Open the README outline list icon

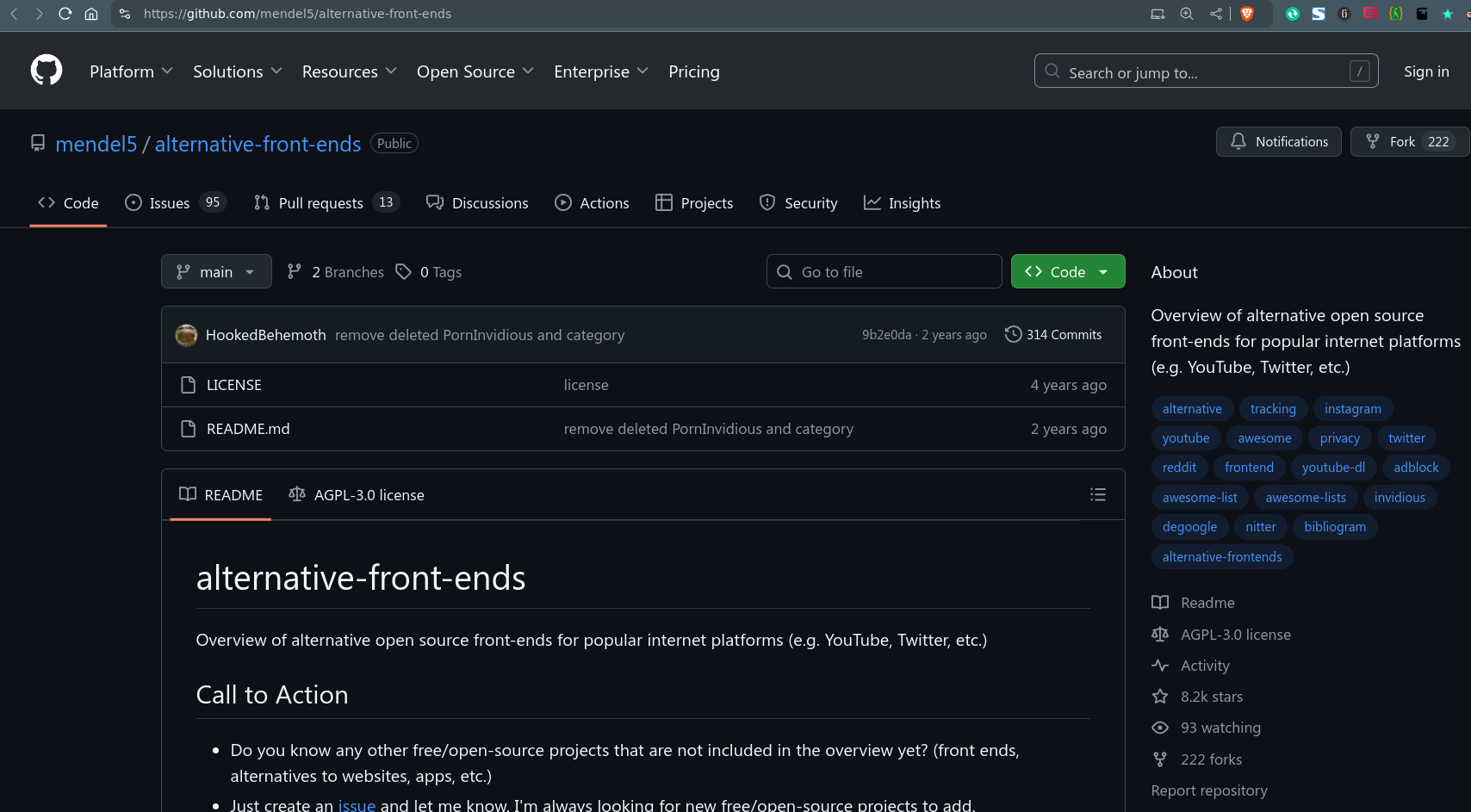pos(1097,495)
